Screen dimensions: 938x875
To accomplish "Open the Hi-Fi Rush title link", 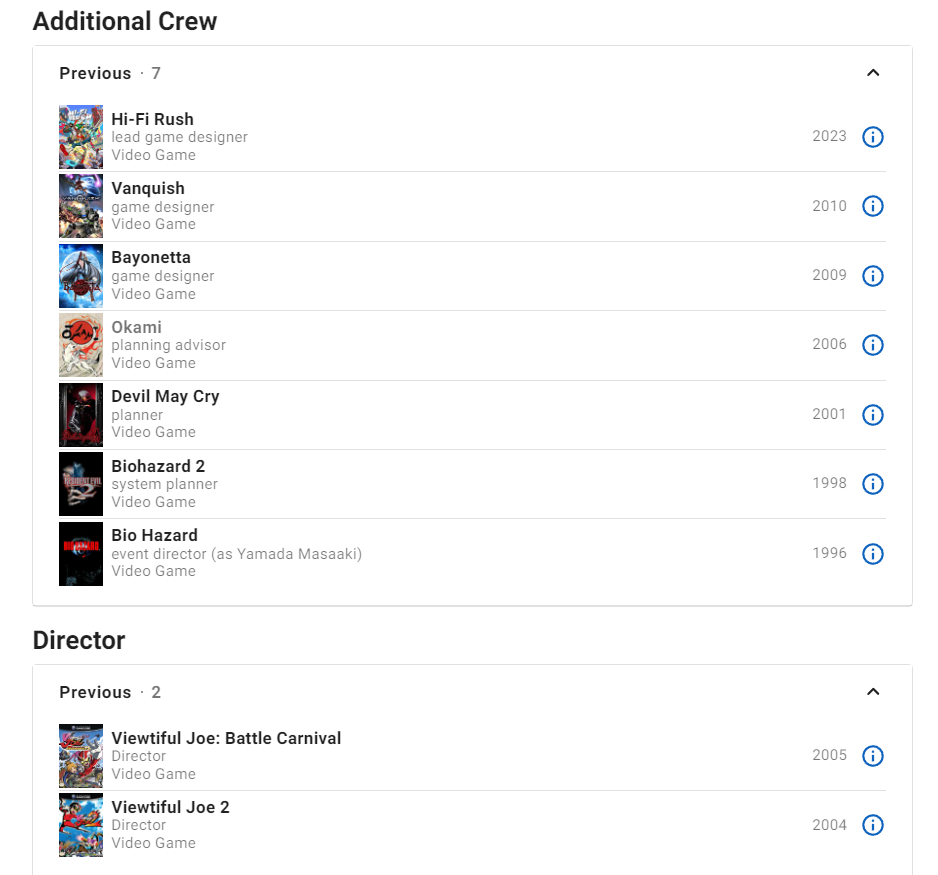I will click(153, 119).
